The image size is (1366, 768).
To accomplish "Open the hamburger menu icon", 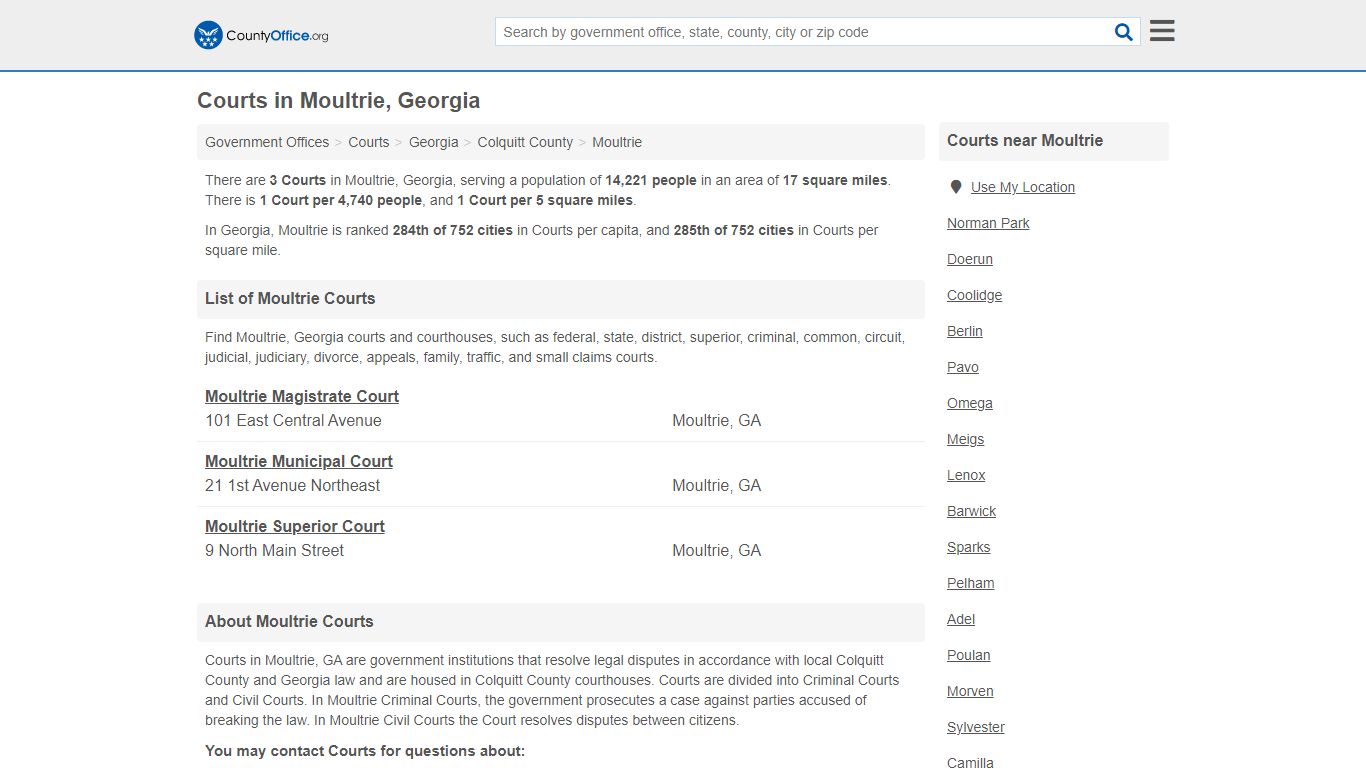I will [x=1162, y=31].
